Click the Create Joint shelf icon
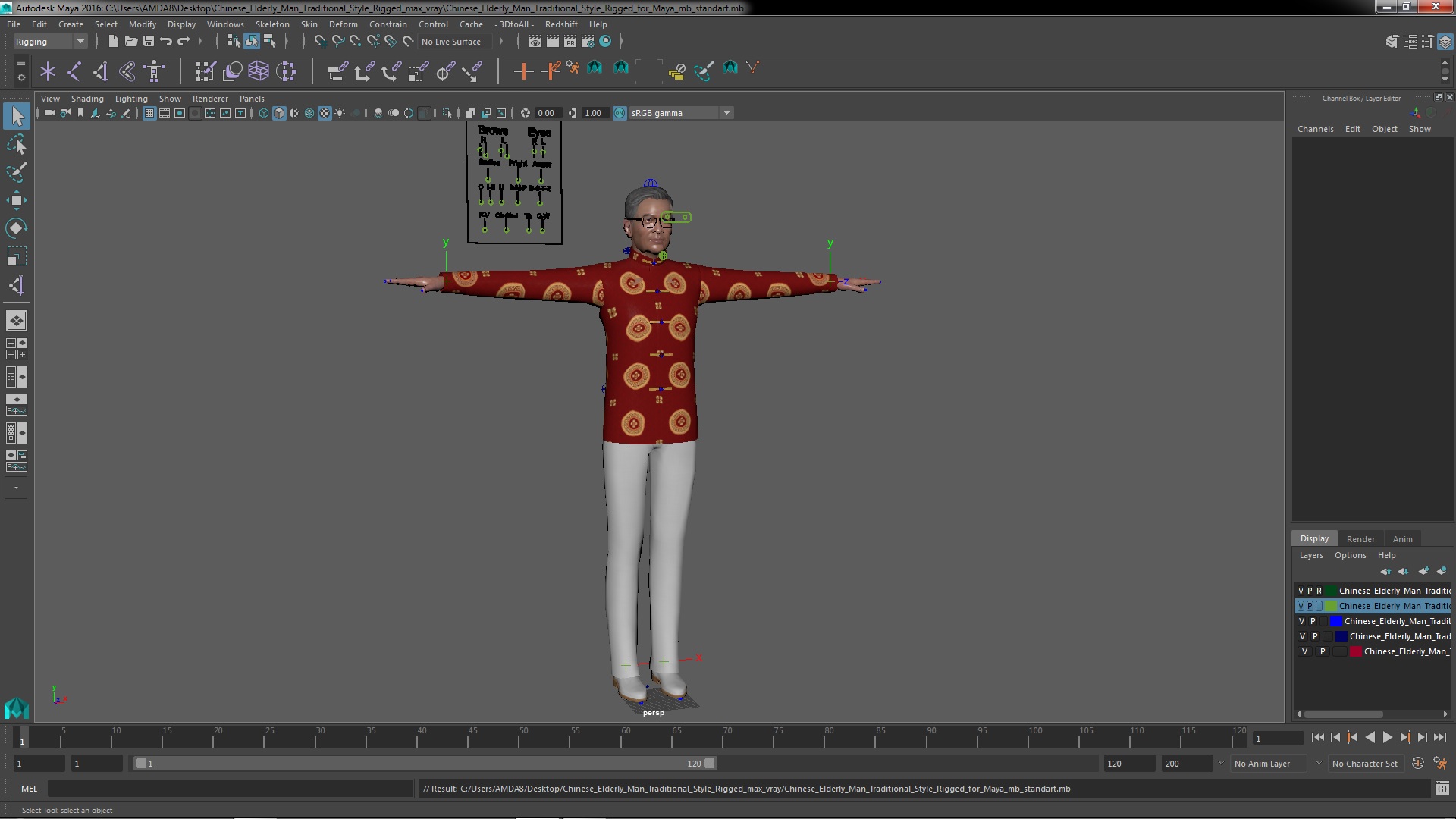1456x819 pixels. 74,71
